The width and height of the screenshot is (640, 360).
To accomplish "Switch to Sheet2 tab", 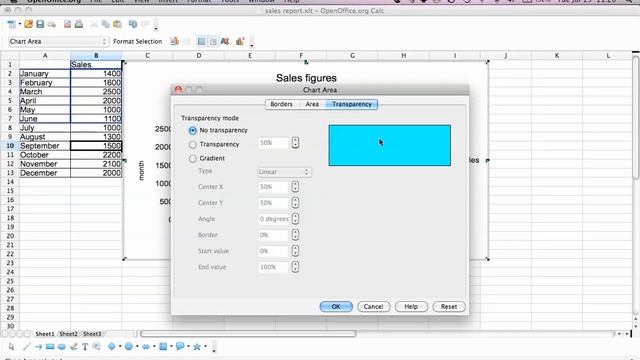I will [69, 334].
